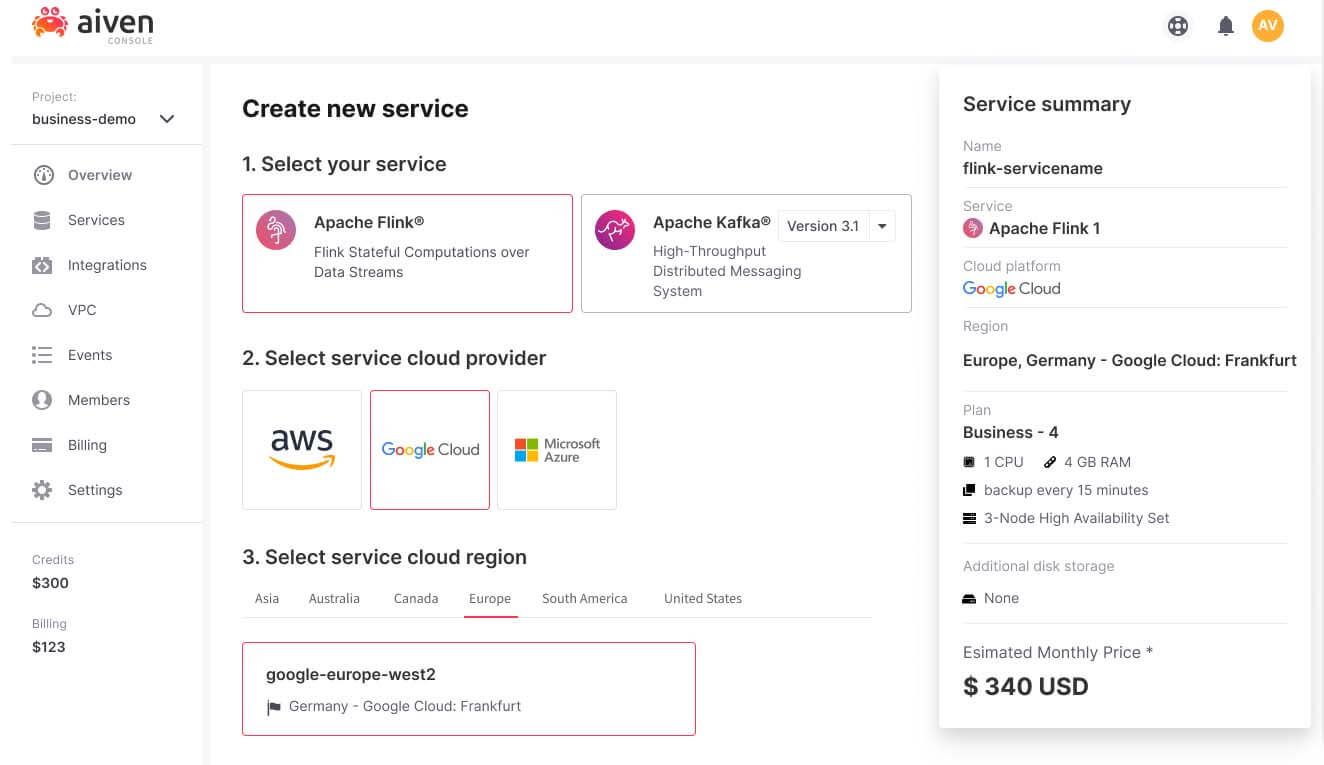
Task: Go to Events in sidebar
Action: click(90, 355)
